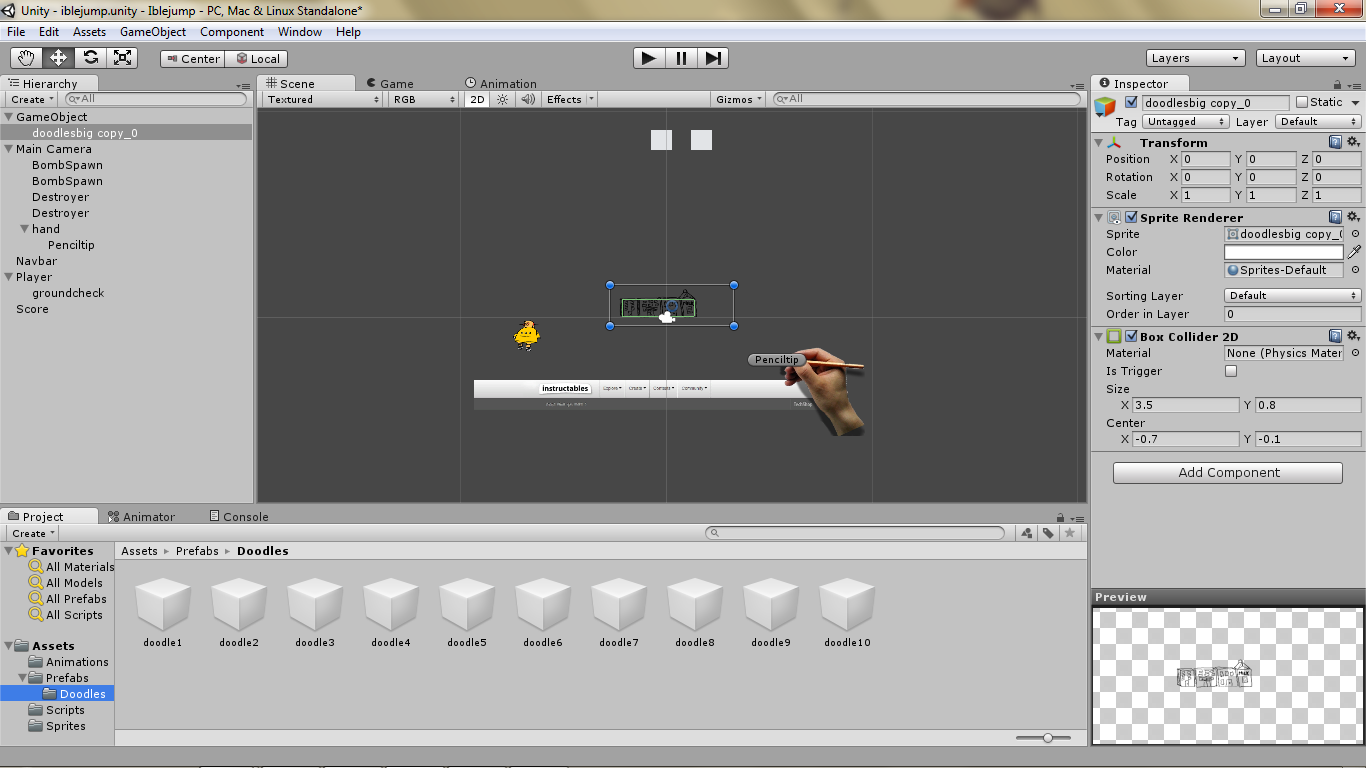The width and height of the screenshot is (1366, 768).
Task: Select the doodle1 prefab
Action: (x=162, y=611)
